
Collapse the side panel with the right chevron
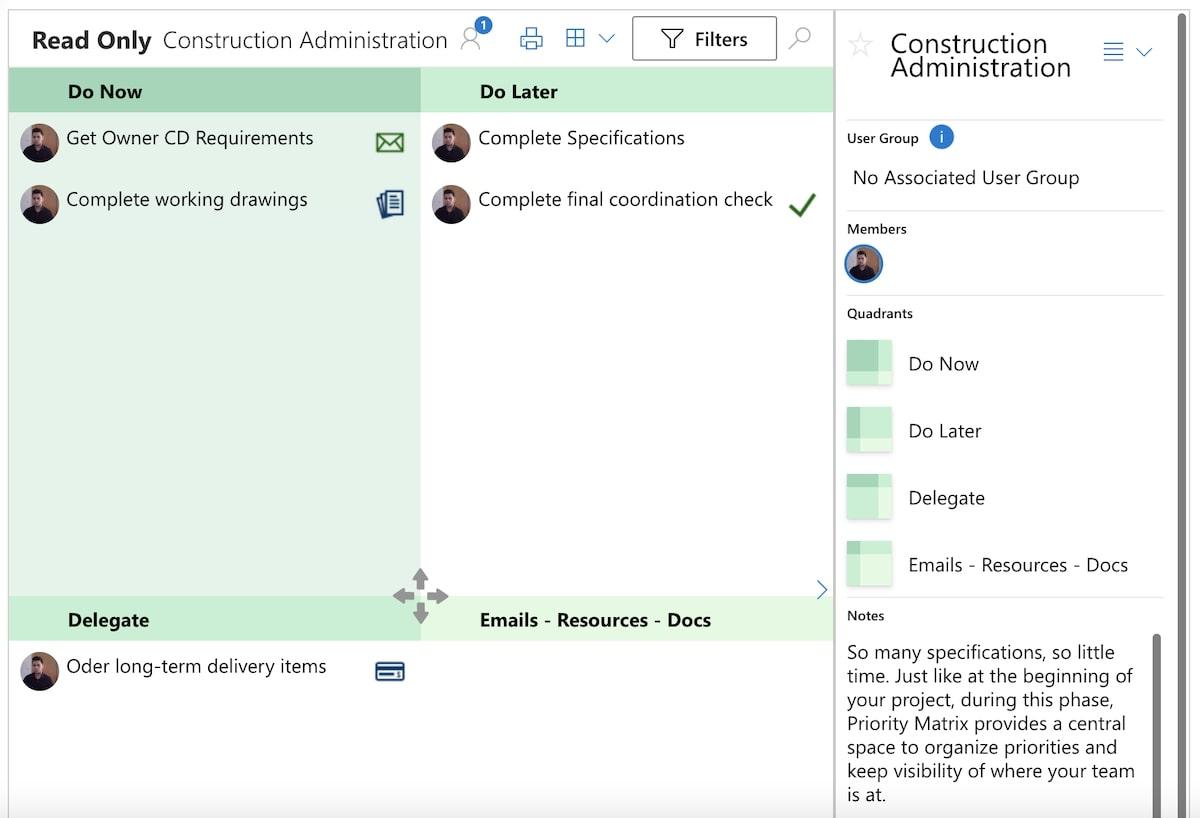click(822, 590)
